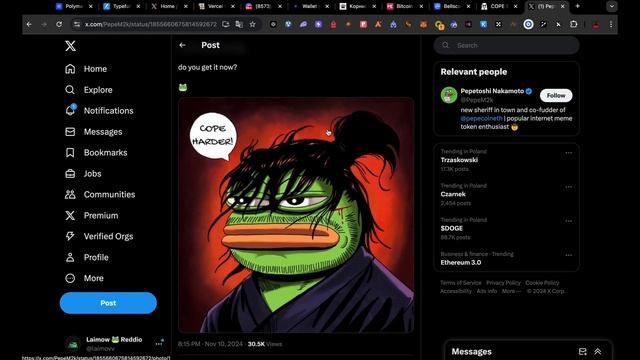Open options for Ethereum 3.0 trend

(569, 255)
